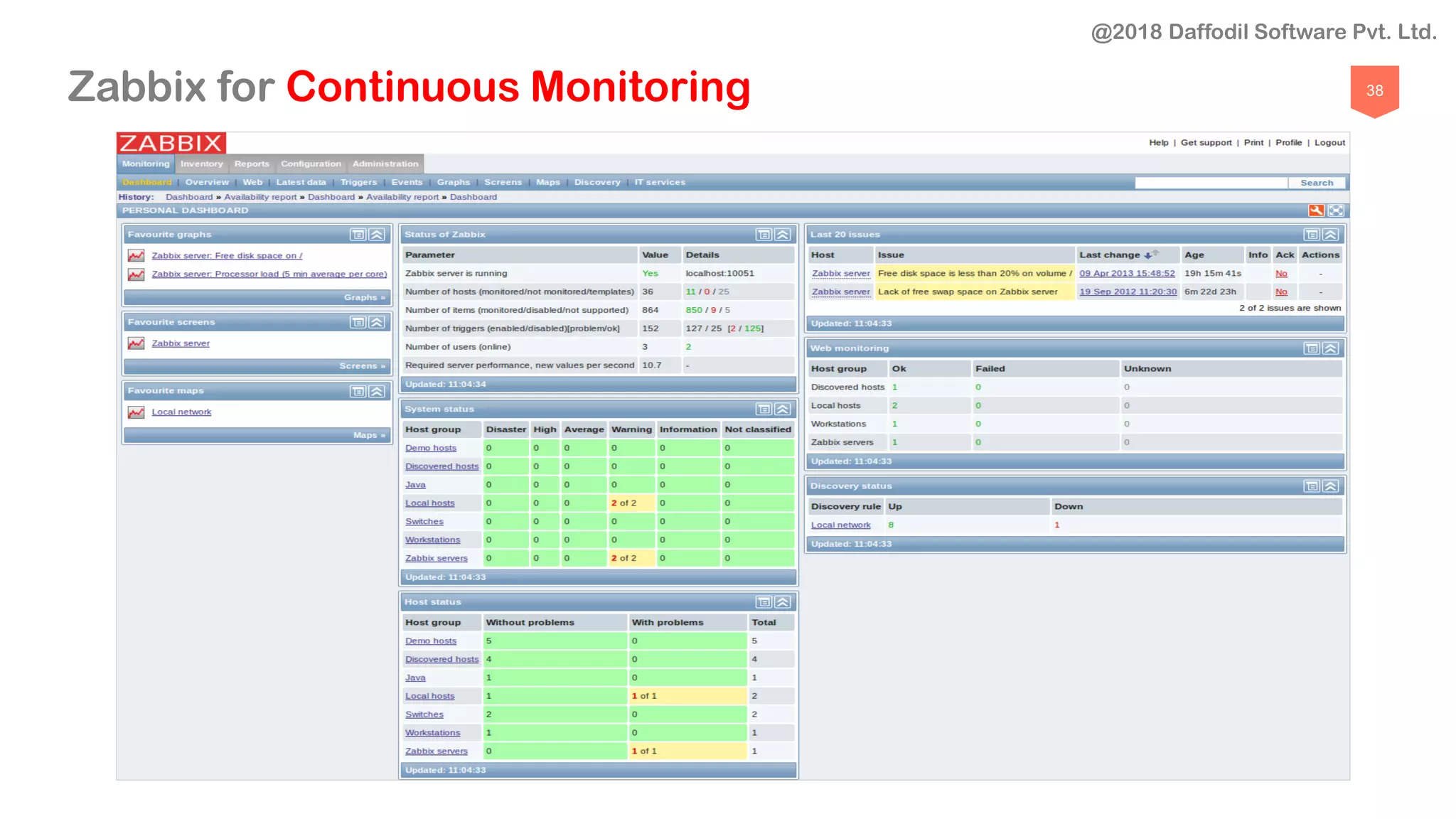1456x819 pixels.
Task: Open Local hosts in System status
Action: (429, 503)
